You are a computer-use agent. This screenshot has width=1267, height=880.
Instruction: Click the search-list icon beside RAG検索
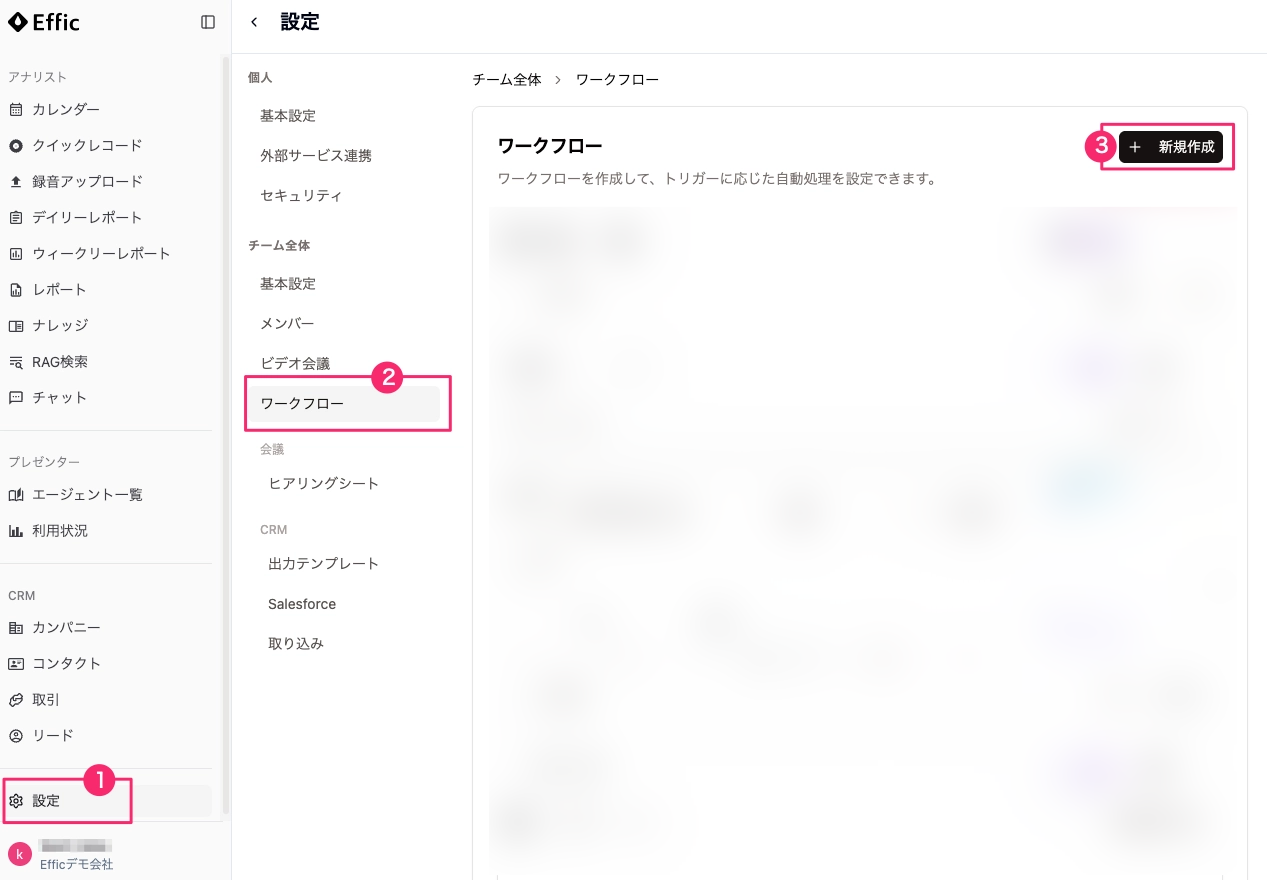coord(16,361)
